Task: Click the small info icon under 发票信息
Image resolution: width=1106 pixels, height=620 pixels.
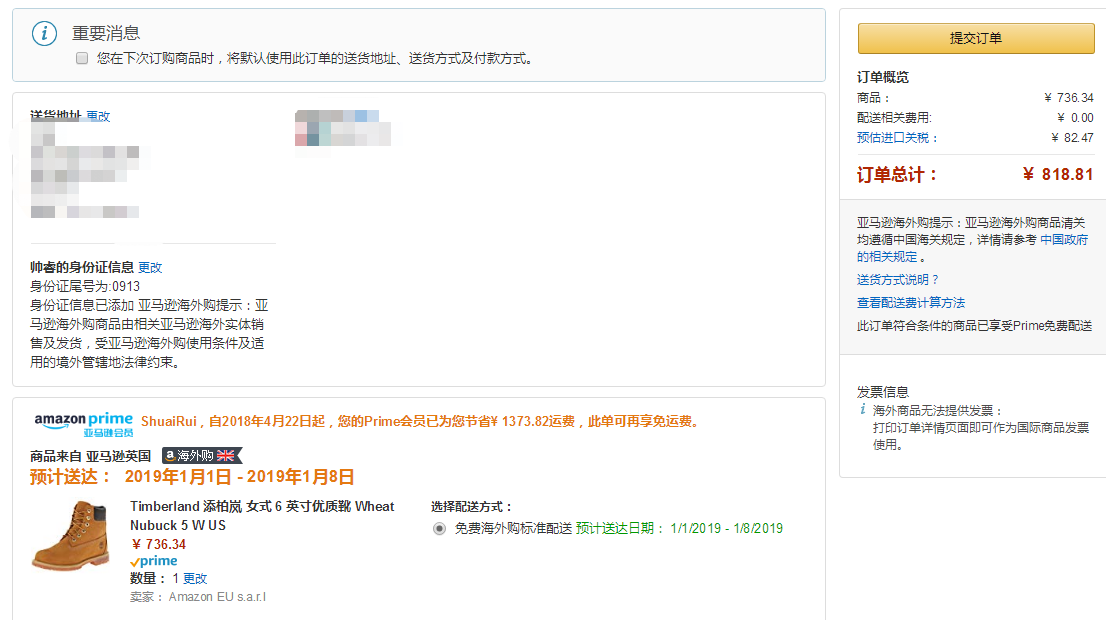Action: point(862,409)
